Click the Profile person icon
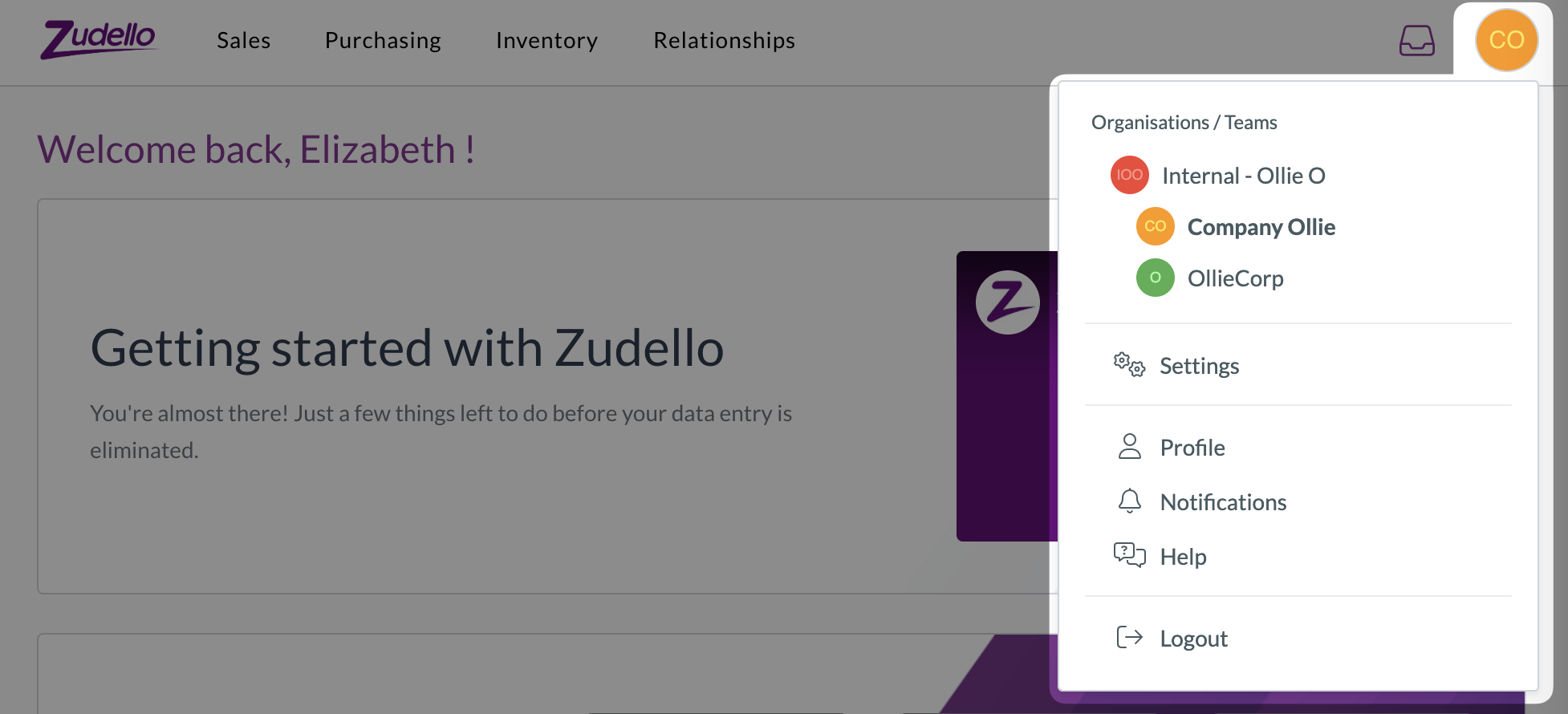This screenshot has width=1568, height=714. 1129,447
